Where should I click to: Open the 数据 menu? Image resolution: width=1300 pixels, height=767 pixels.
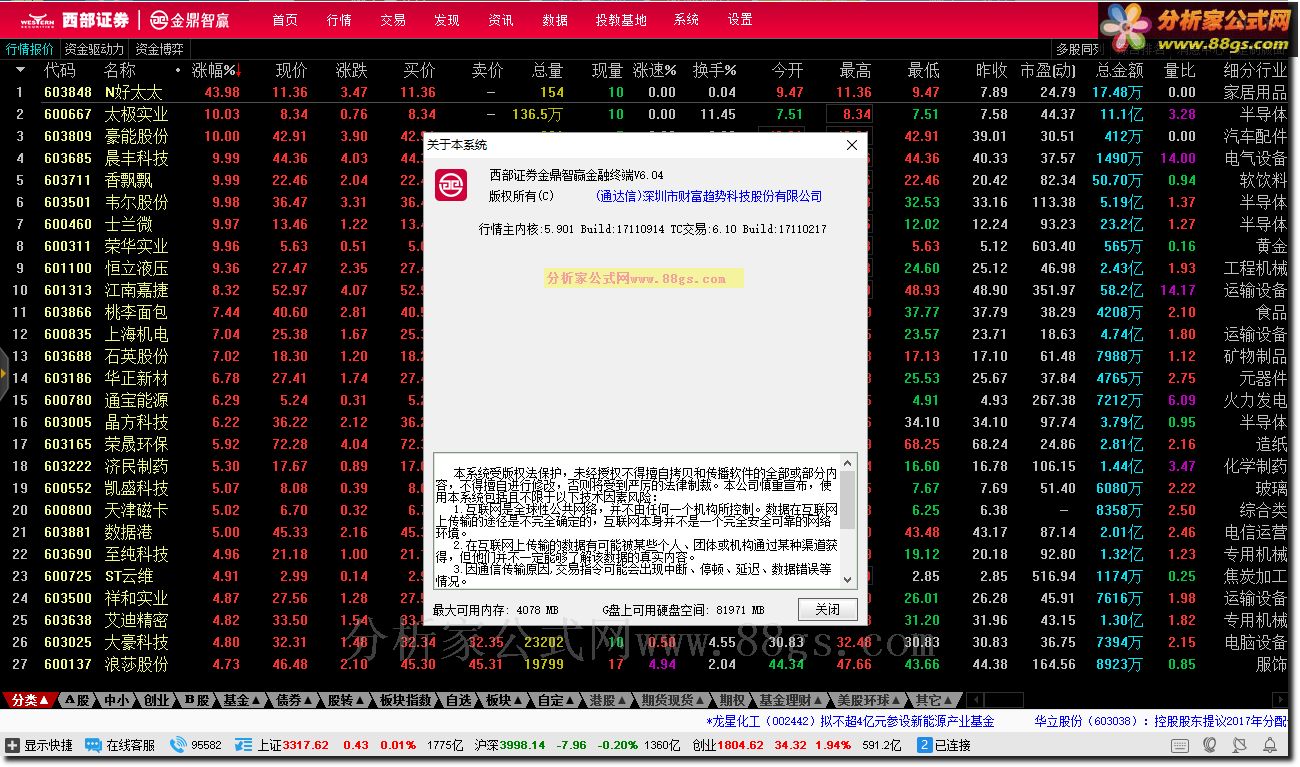[555, 20]
